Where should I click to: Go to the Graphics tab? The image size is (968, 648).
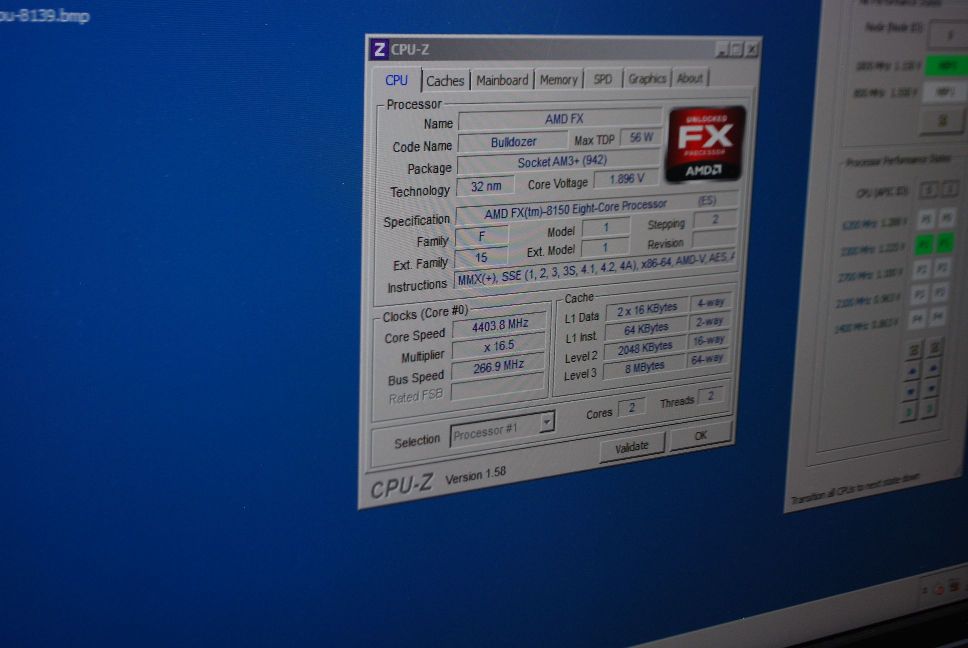647,78
